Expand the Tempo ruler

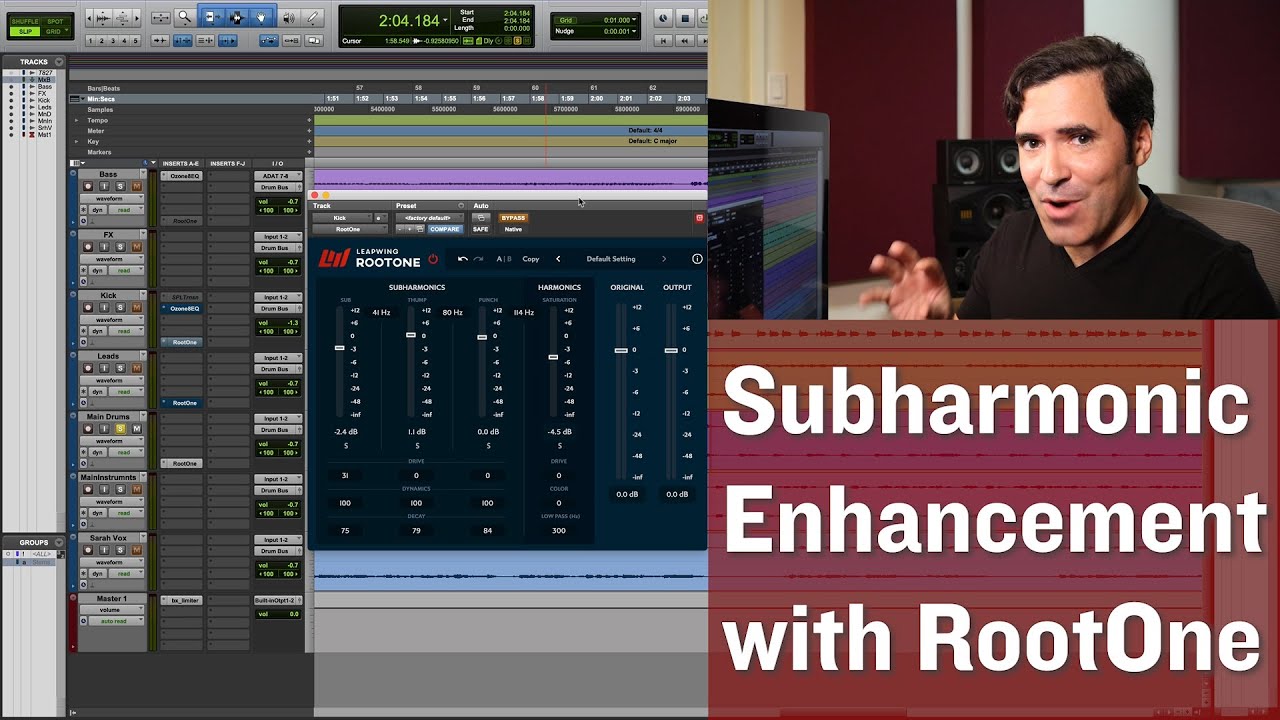click(x=76, y=120)
